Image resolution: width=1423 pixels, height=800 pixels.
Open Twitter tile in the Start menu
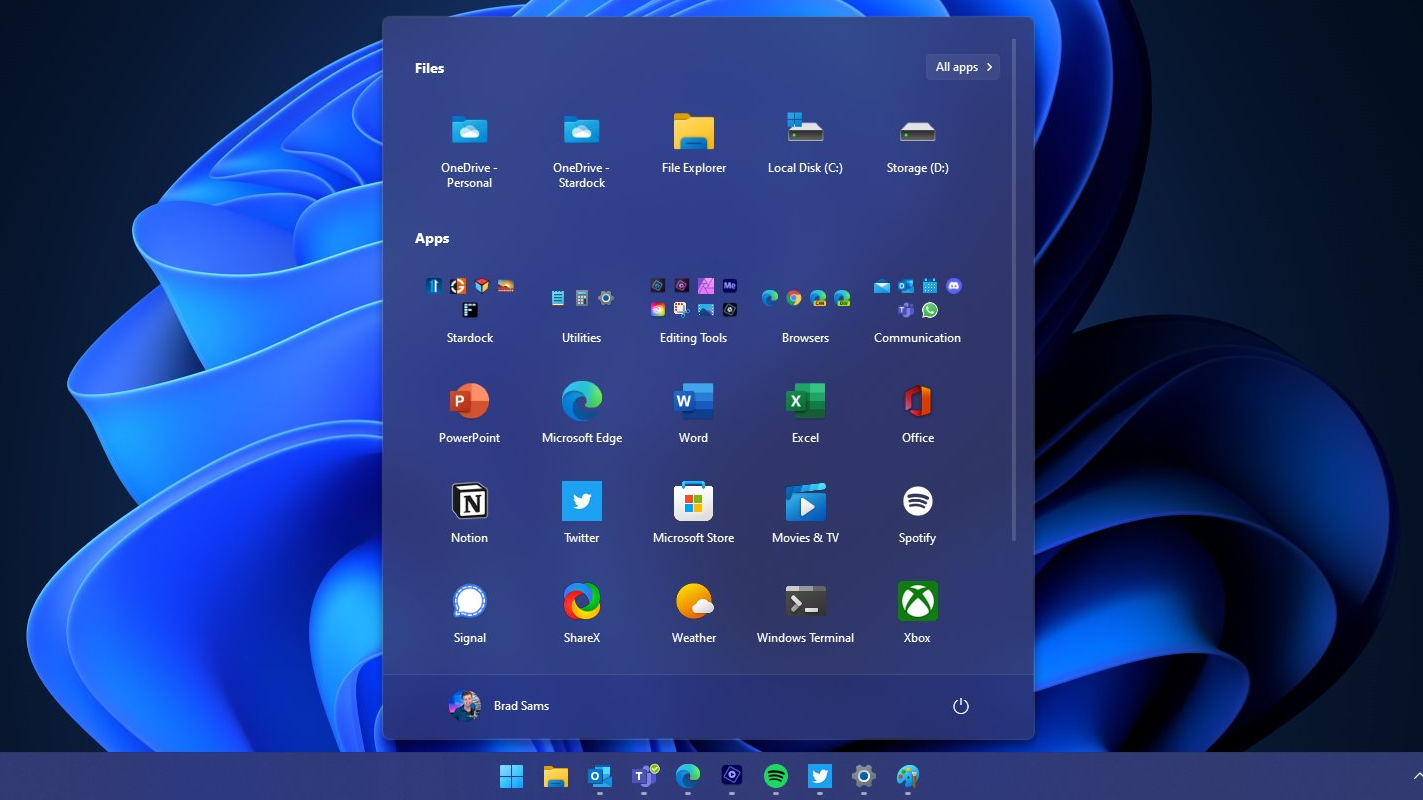(581, 512)
